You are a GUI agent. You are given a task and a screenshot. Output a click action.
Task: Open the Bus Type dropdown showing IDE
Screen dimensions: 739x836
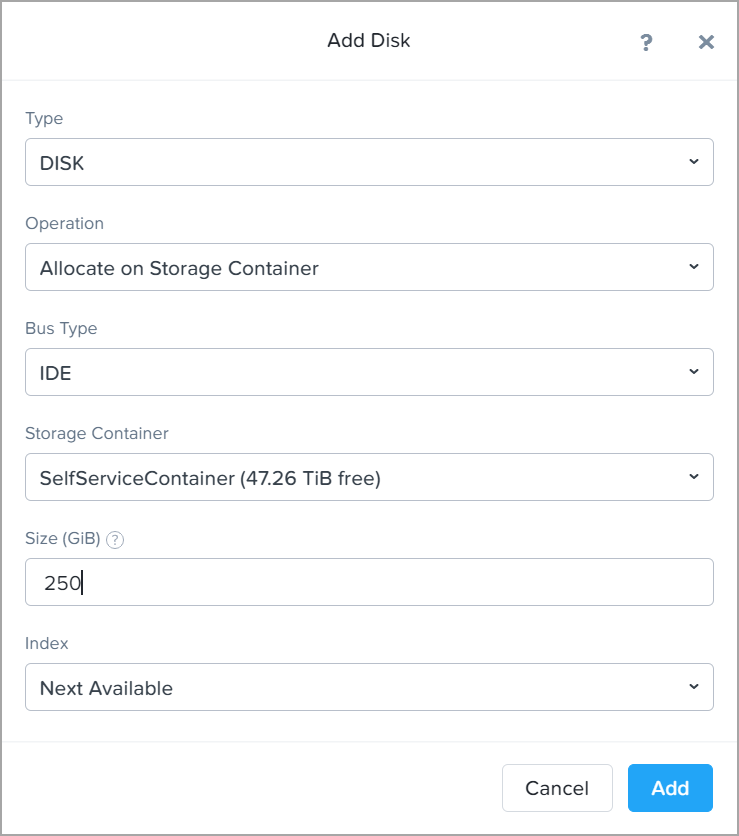pos(369,372)
